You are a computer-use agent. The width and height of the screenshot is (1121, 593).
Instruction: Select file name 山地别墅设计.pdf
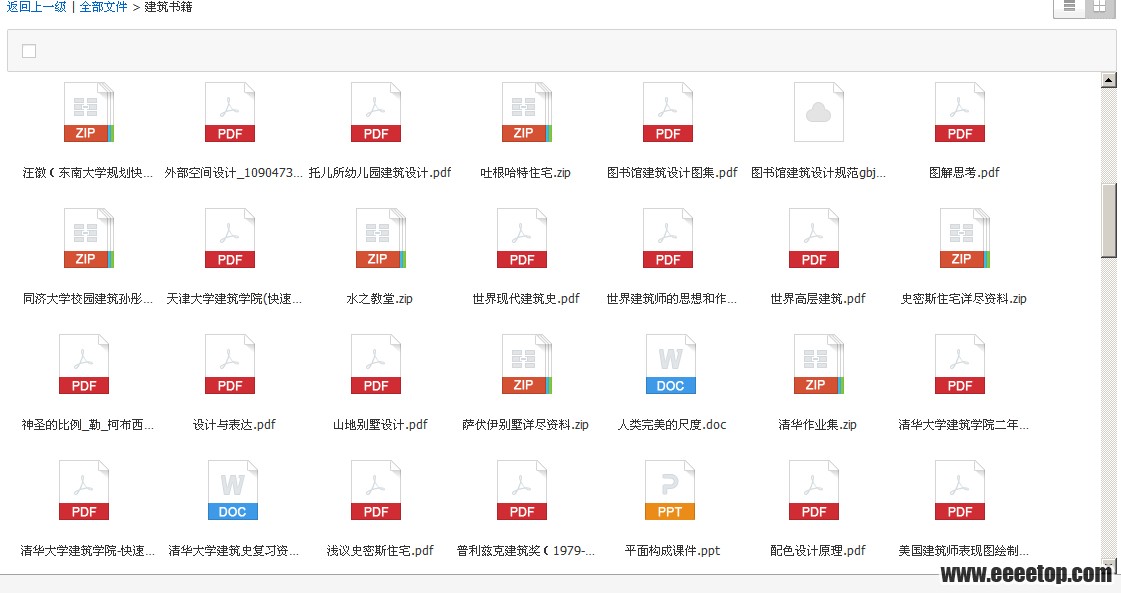[380, 425]
